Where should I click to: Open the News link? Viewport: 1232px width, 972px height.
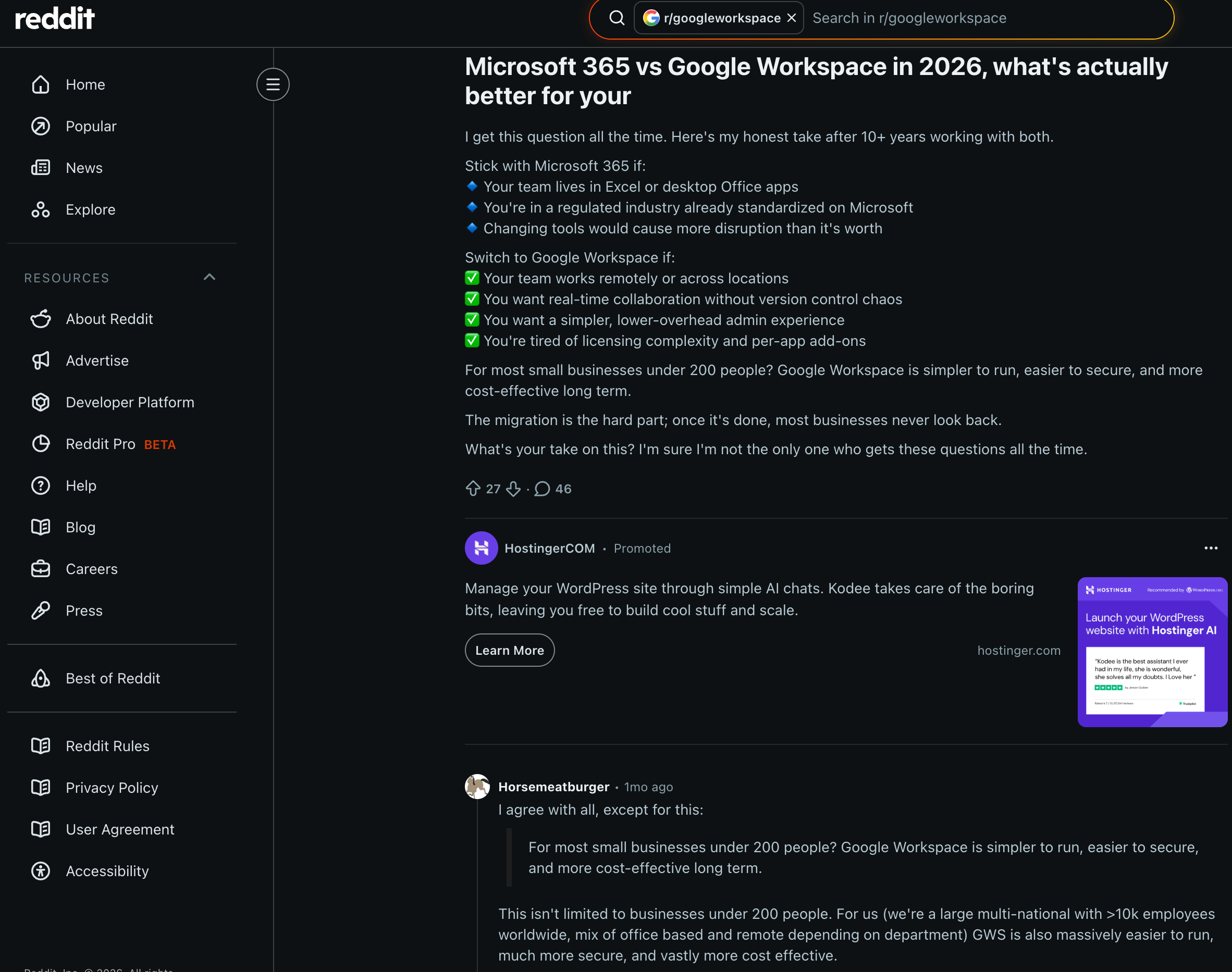click(84, 167)
